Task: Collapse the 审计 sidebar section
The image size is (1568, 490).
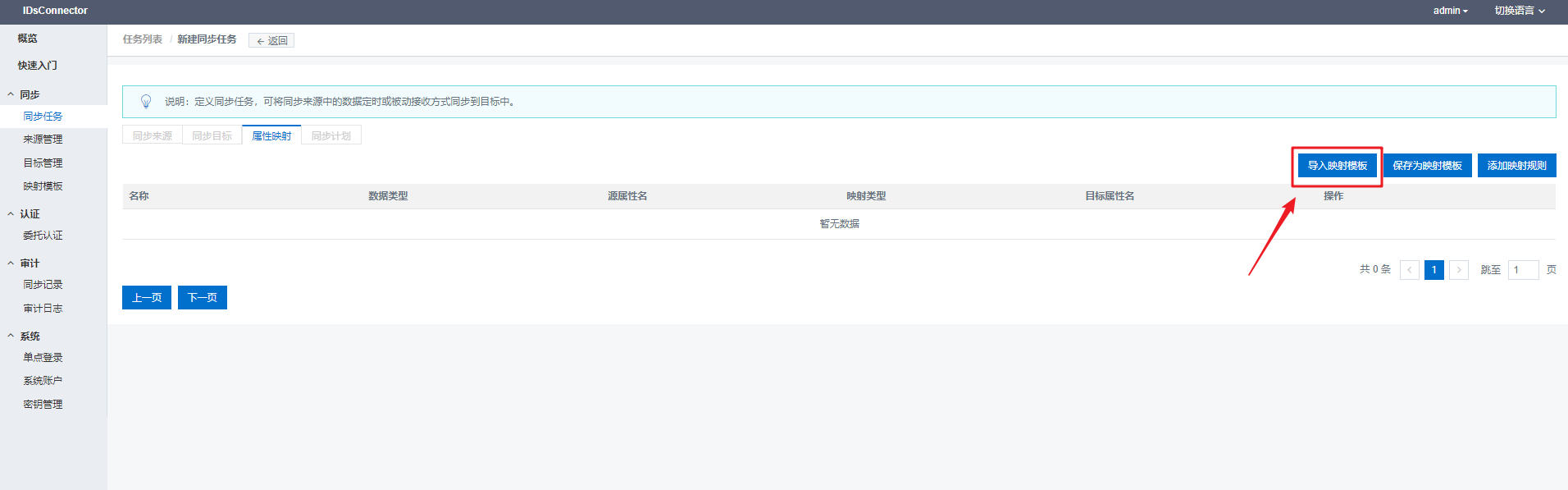Action: click(x=11, y=263)
